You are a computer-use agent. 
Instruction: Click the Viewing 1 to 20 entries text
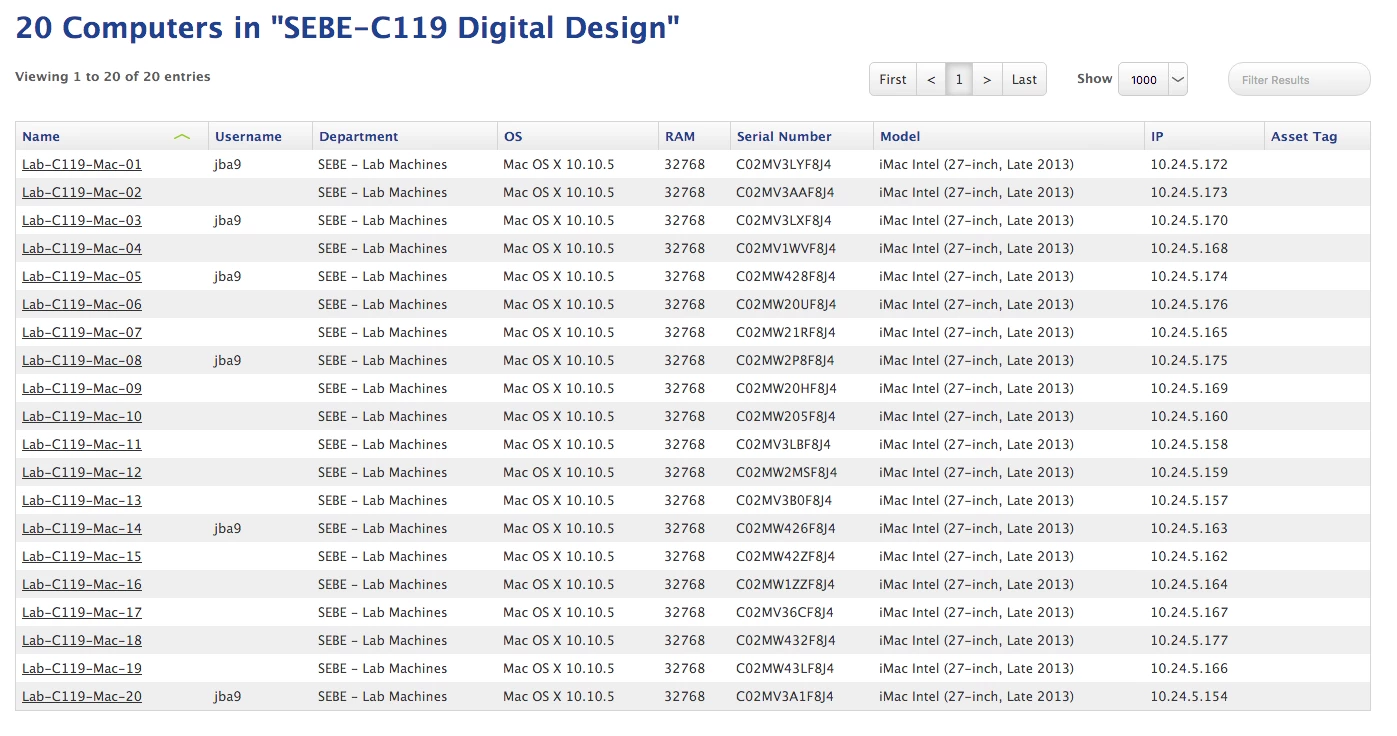point(113,77)
